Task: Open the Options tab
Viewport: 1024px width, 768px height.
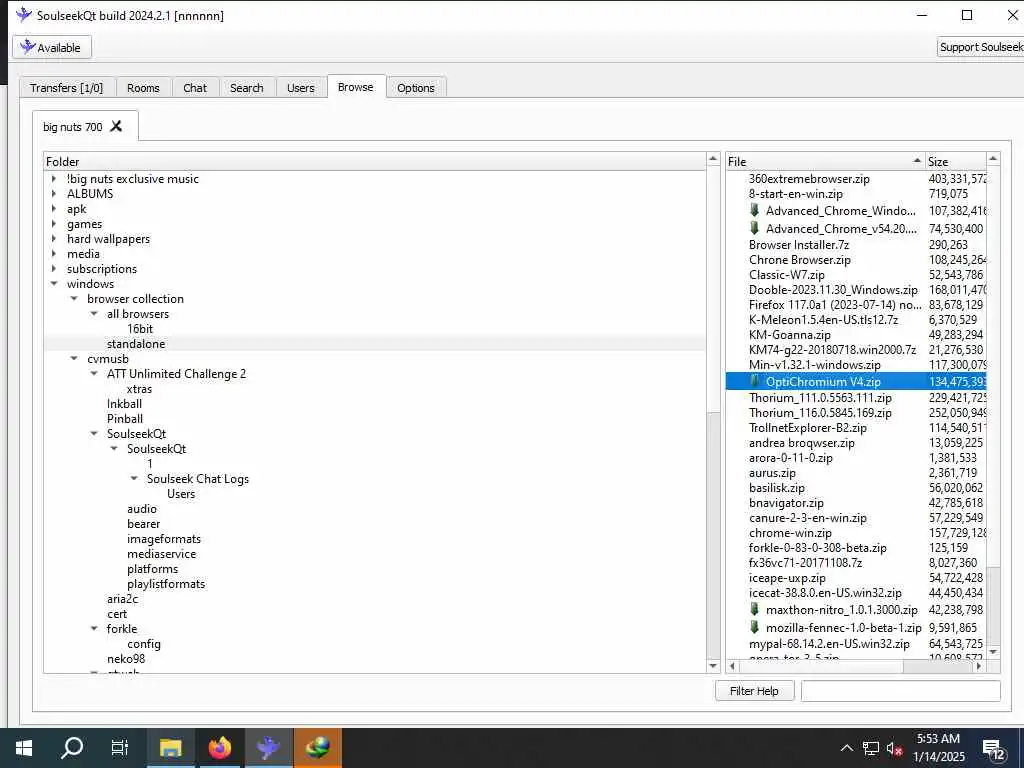Action: [416, 88]
